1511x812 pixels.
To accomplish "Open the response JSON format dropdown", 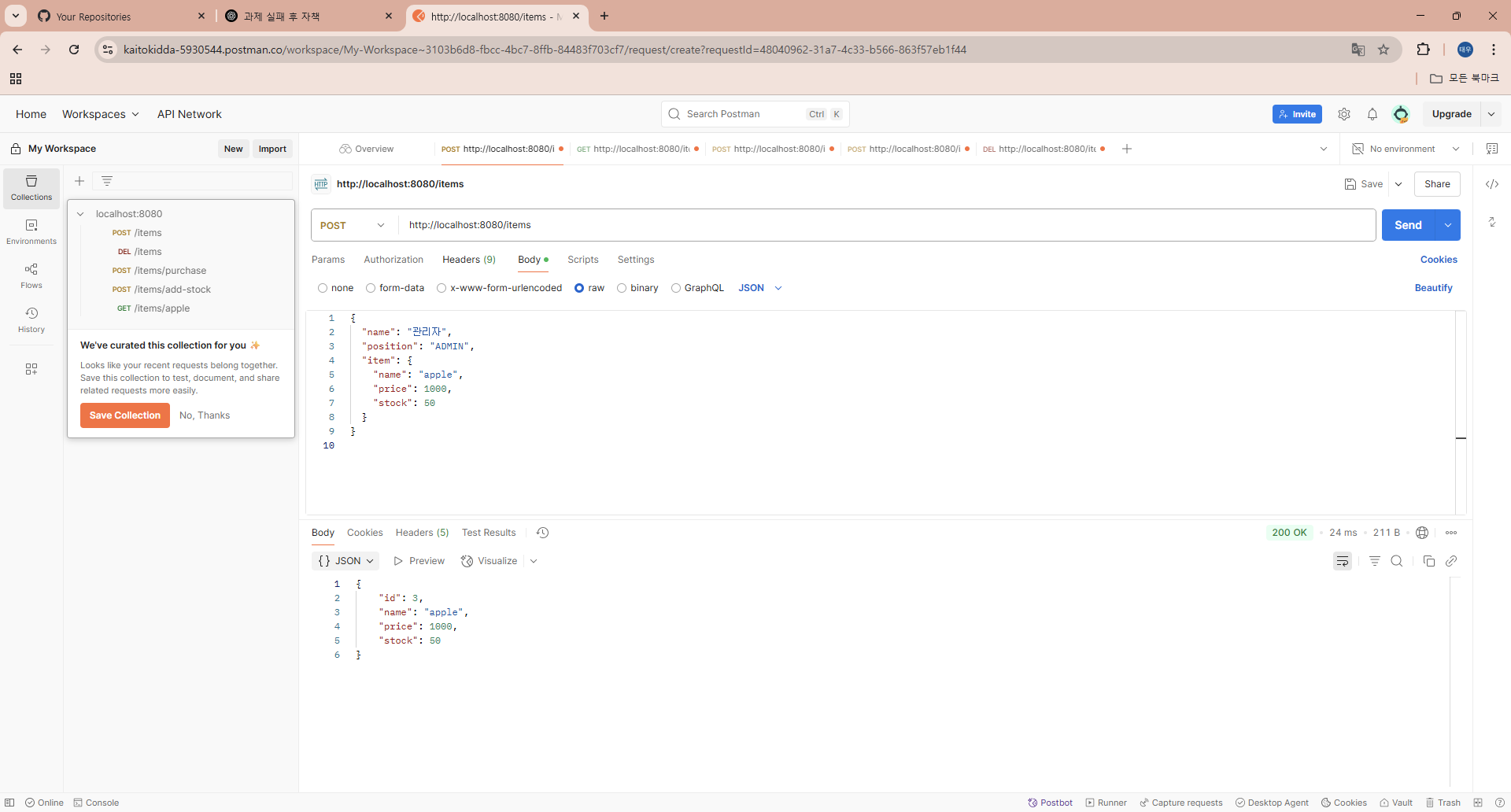I will pos(345,561).
